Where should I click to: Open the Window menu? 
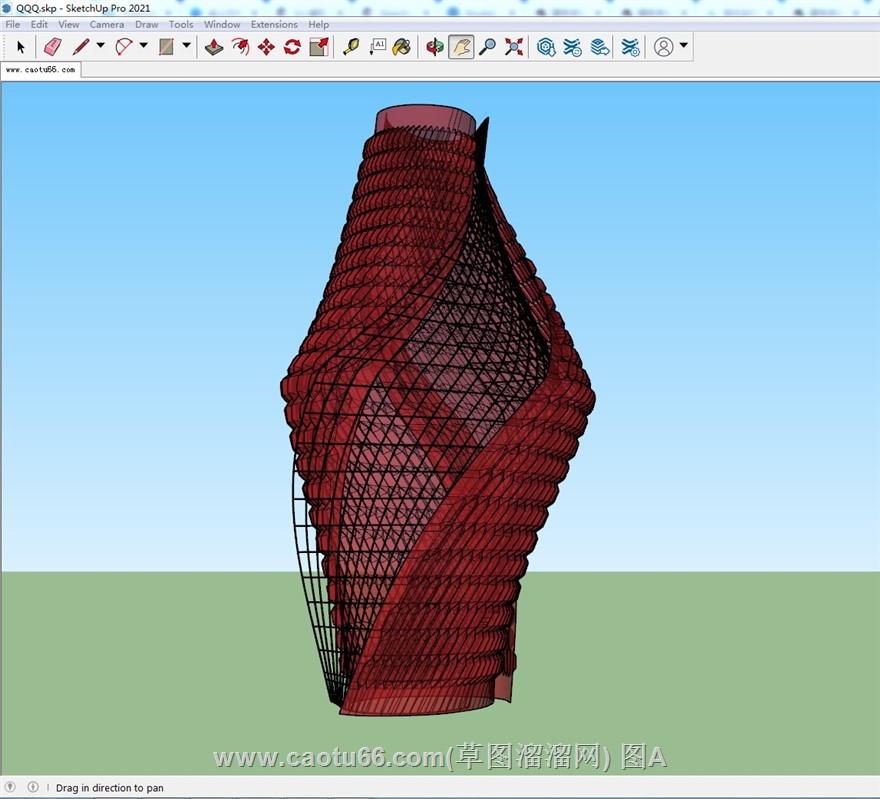click(222, 24)
